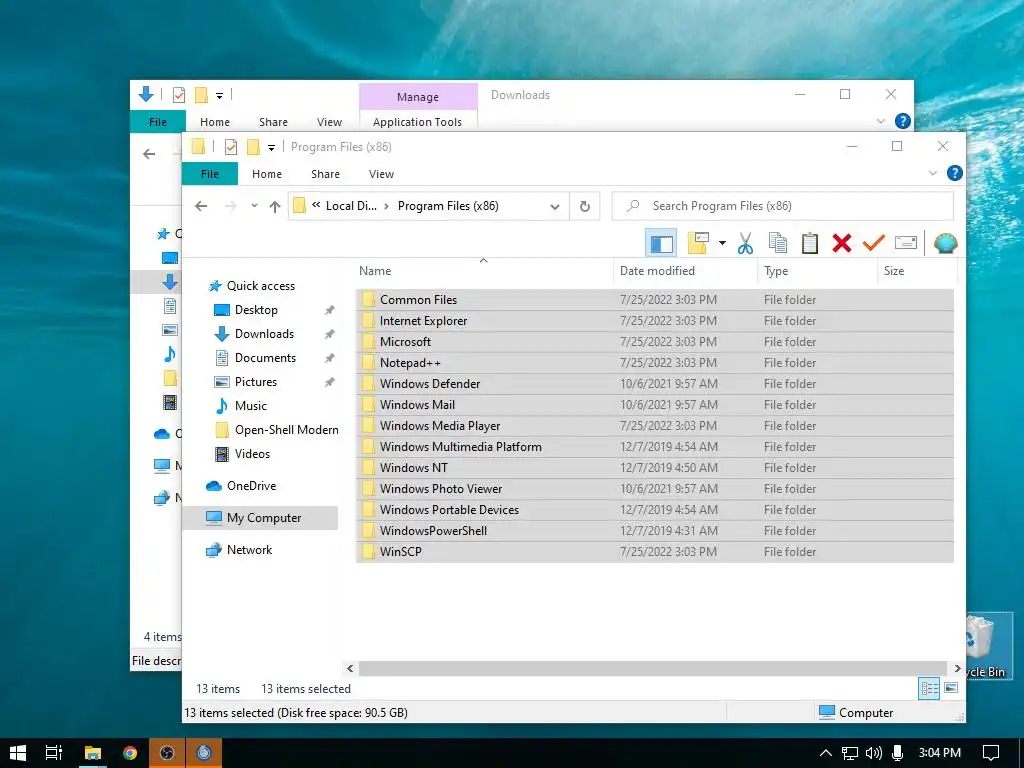Viewport: 1024px width, 768px height.
Task: Click the Email envelope toolbar icon
Action: [906, 244]
